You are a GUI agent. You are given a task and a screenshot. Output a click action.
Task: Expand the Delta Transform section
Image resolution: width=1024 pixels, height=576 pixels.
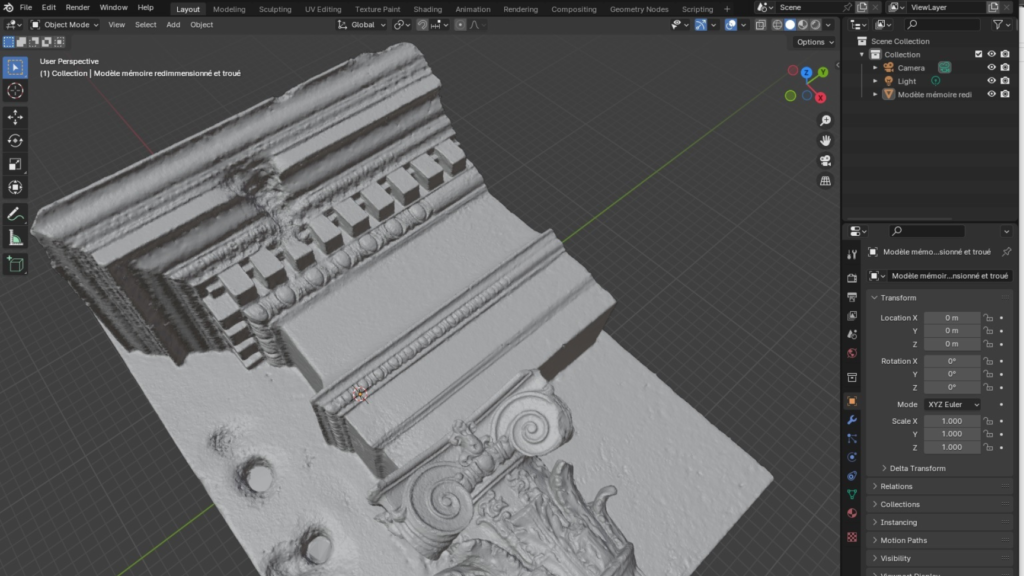click(916, 468)
